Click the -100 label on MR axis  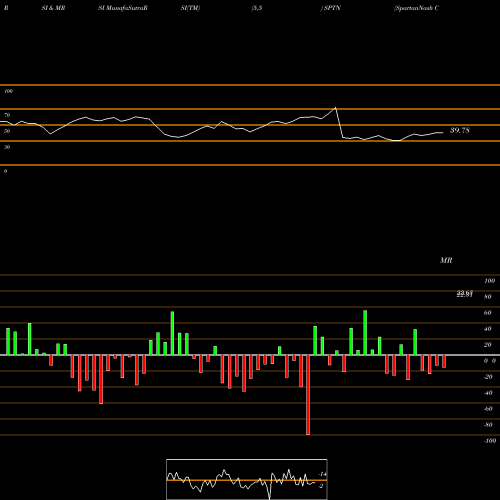click(490, 441)
